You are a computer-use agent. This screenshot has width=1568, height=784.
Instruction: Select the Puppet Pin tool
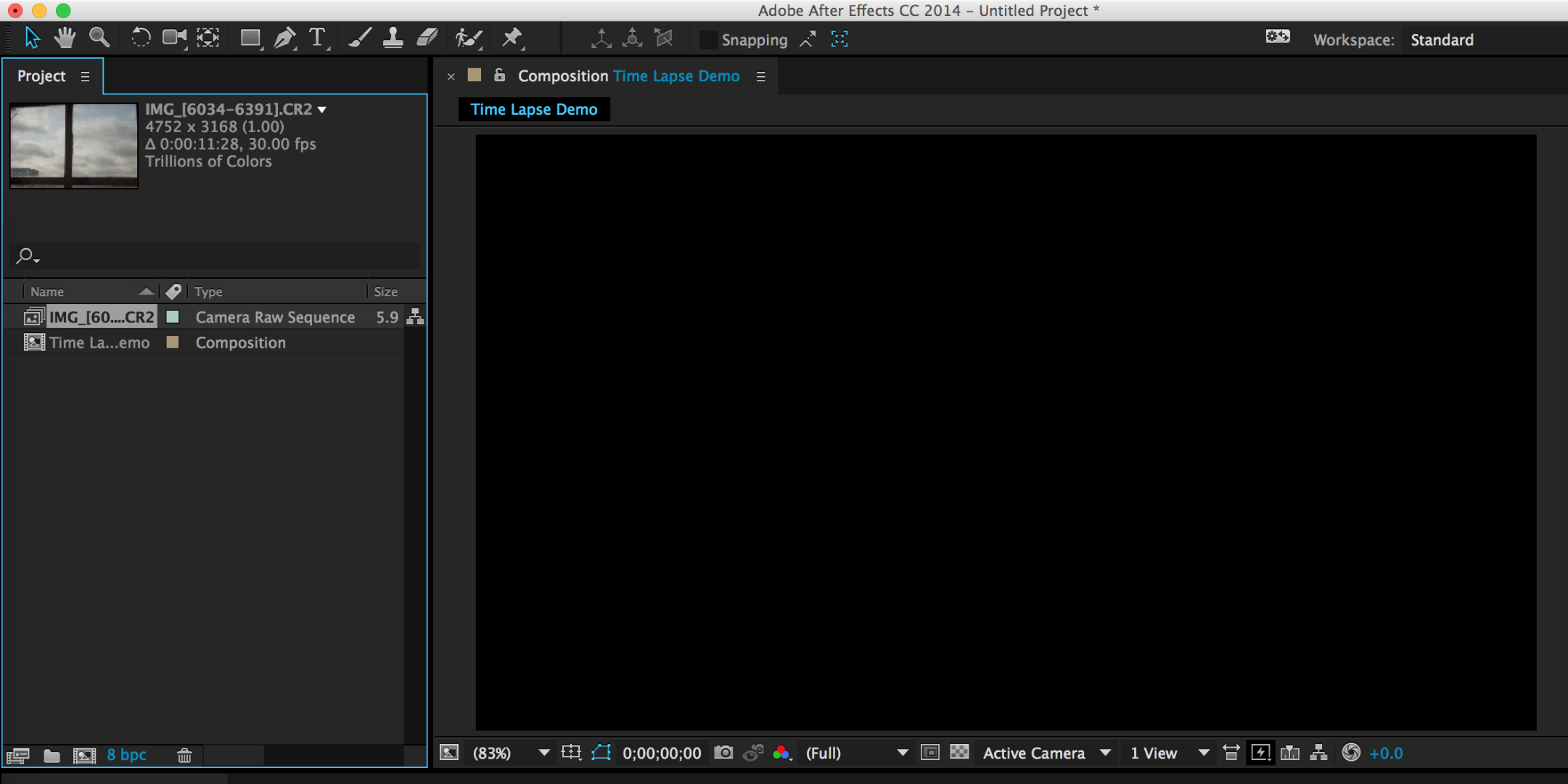[x=512, y=38]
